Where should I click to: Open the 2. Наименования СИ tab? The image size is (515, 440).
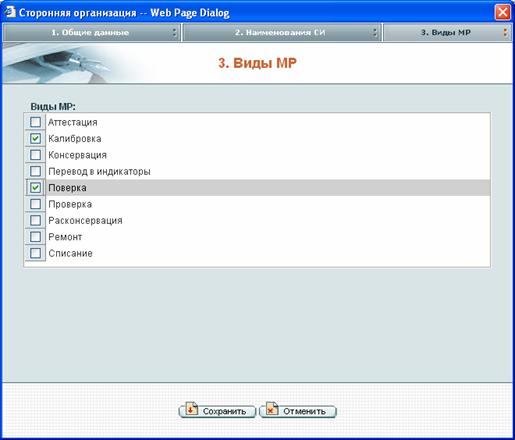(x=281, y=33)
